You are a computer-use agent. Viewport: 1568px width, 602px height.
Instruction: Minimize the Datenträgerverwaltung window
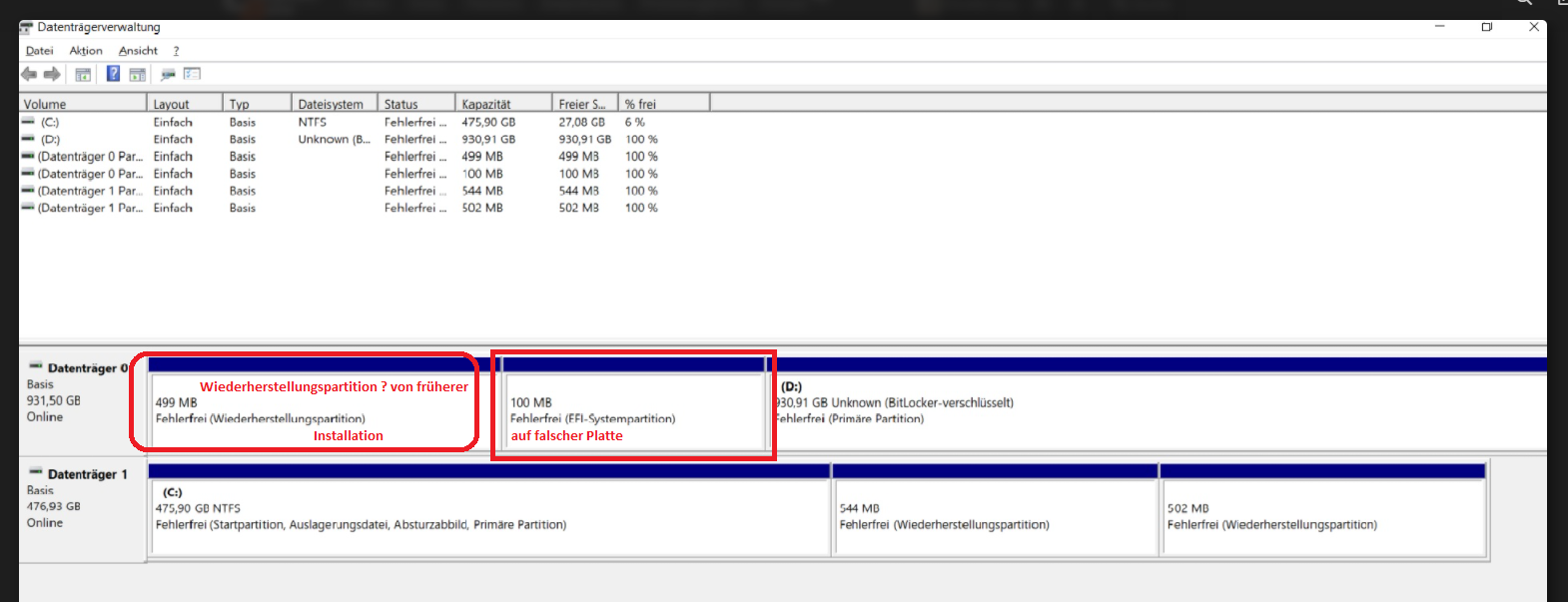[x=1440, y=27]
